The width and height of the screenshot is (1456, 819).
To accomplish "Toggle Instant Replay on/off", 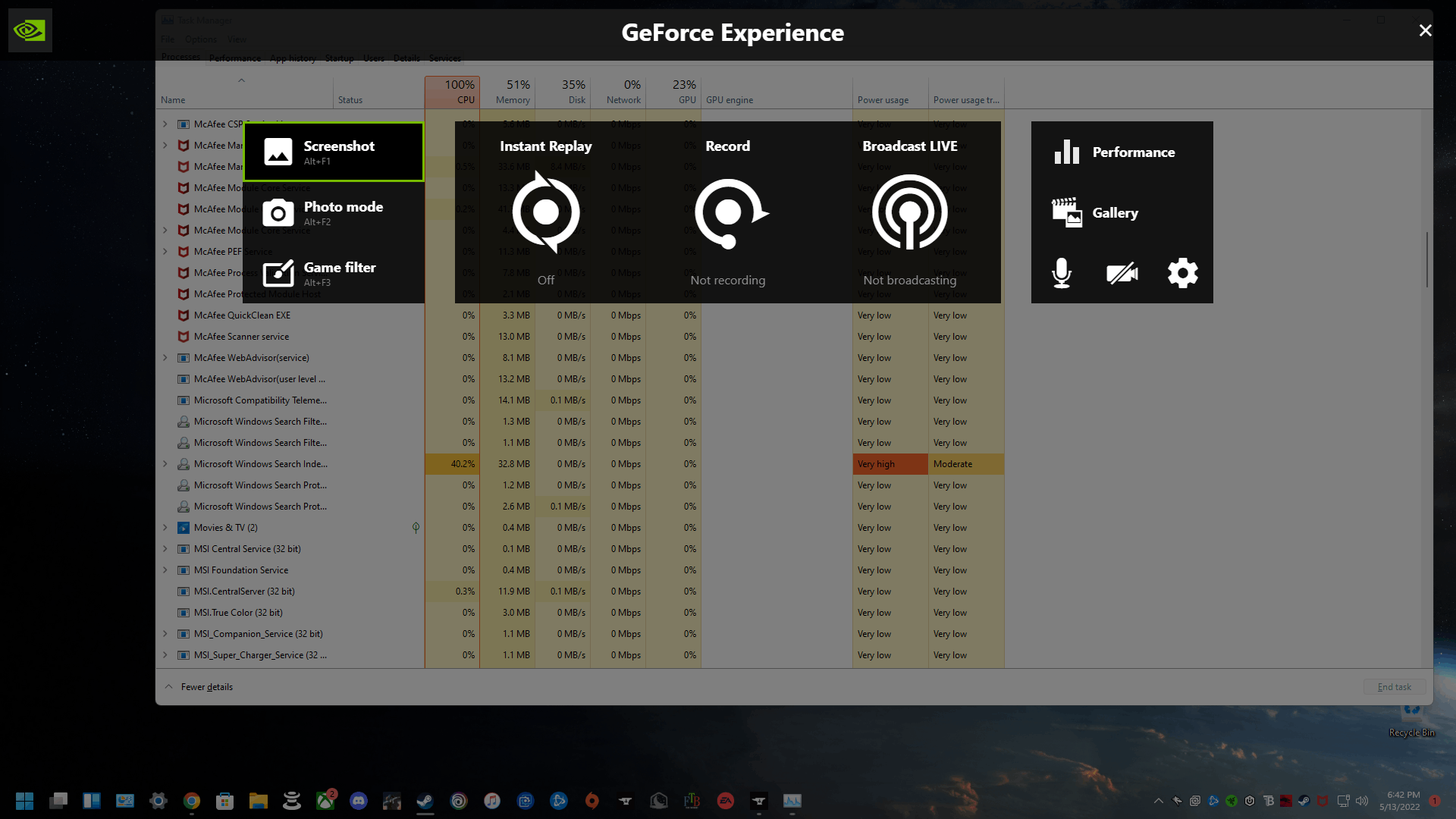I will coord(546,212).
